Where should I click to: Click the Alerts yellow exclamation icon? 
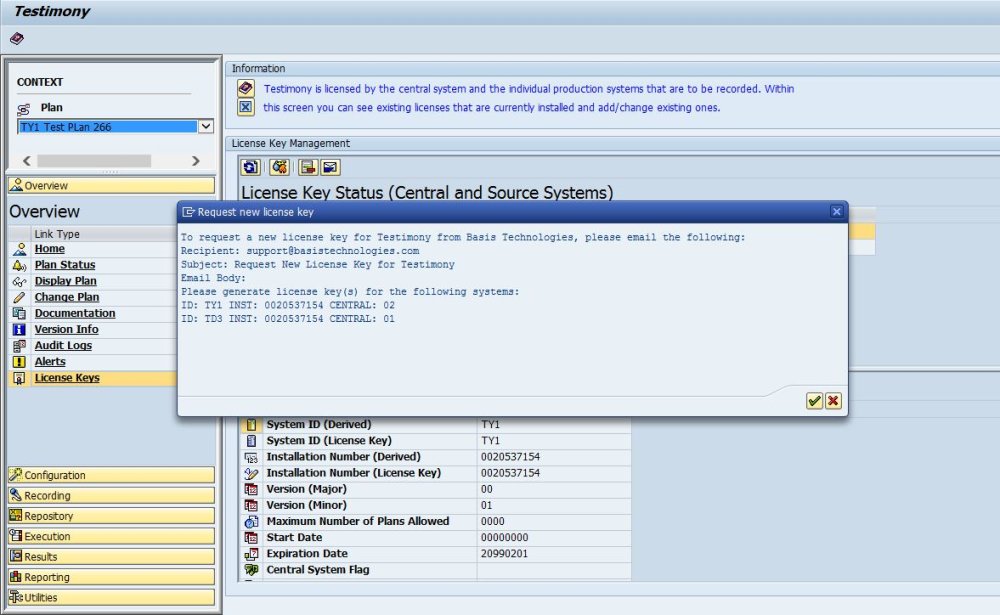(20, 362)
